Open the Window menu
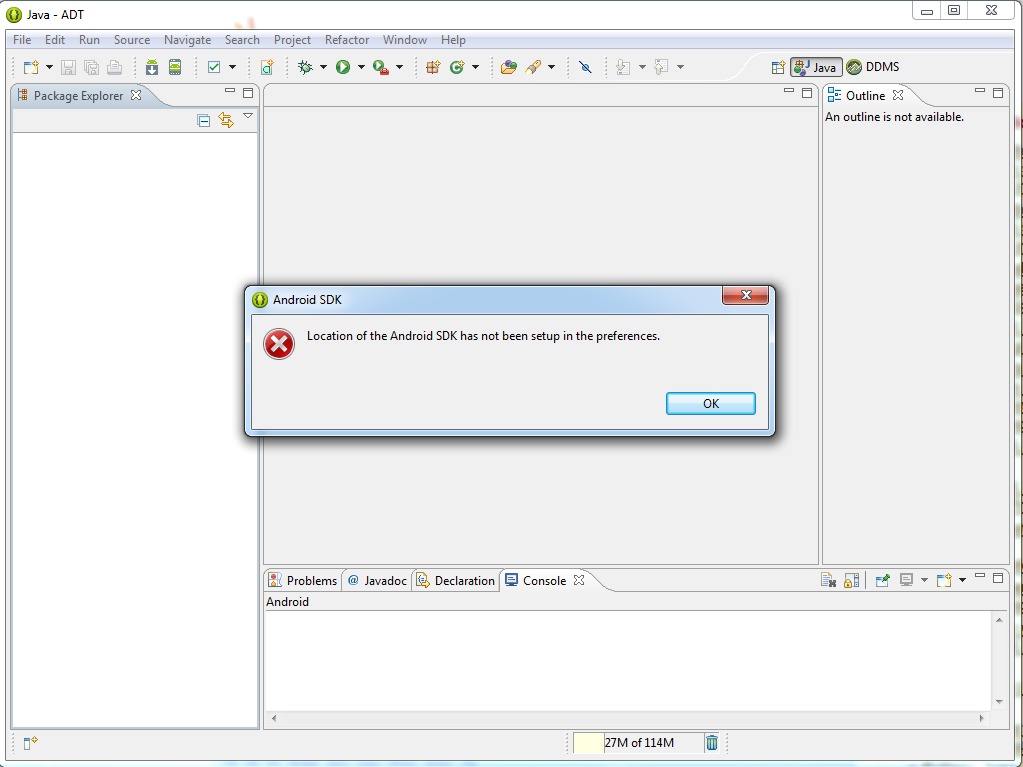Screen dimensions: 1023x767 point(405,40)
